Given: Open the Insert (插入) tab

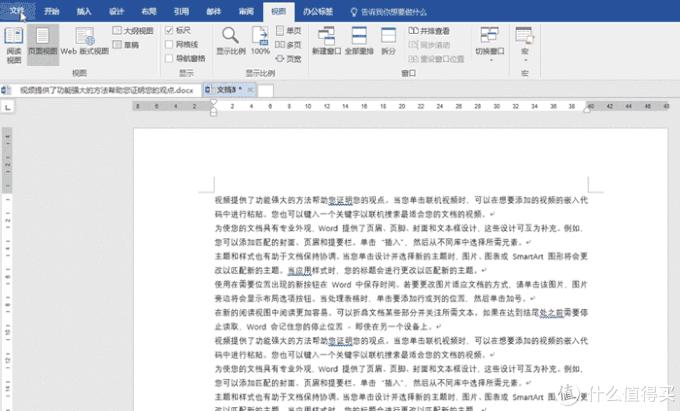Looking at the screenshot, I should tap(84, 11).
